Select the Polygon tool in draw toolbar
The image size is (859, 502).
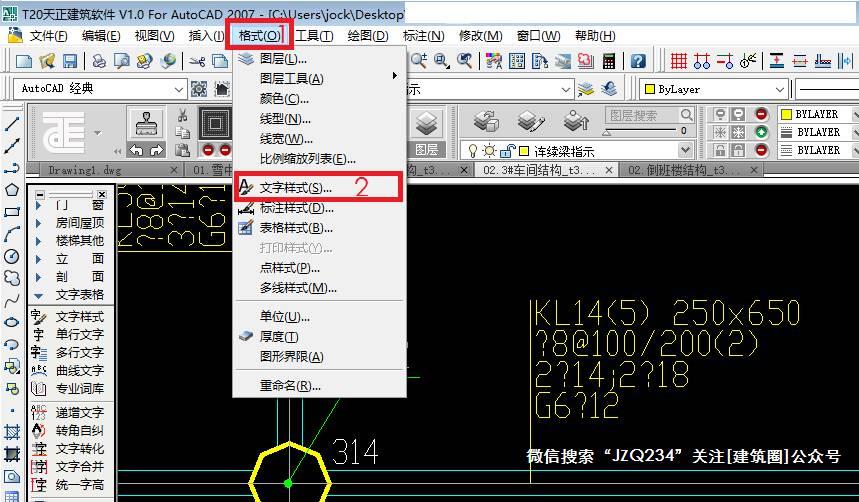pos(12,190)
